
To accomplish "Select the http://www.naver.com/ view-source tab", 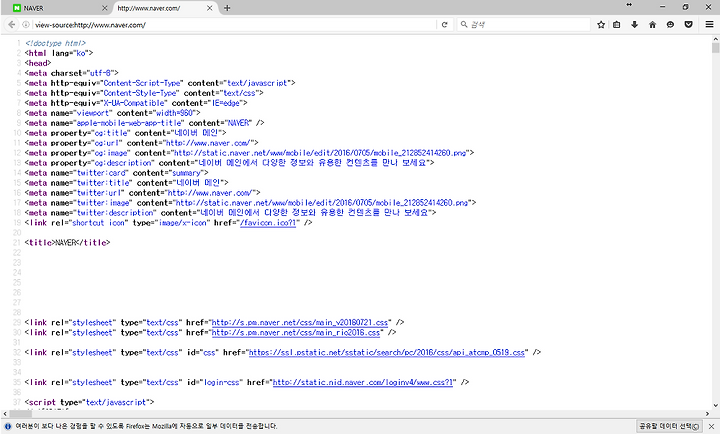I will [161, 8].
